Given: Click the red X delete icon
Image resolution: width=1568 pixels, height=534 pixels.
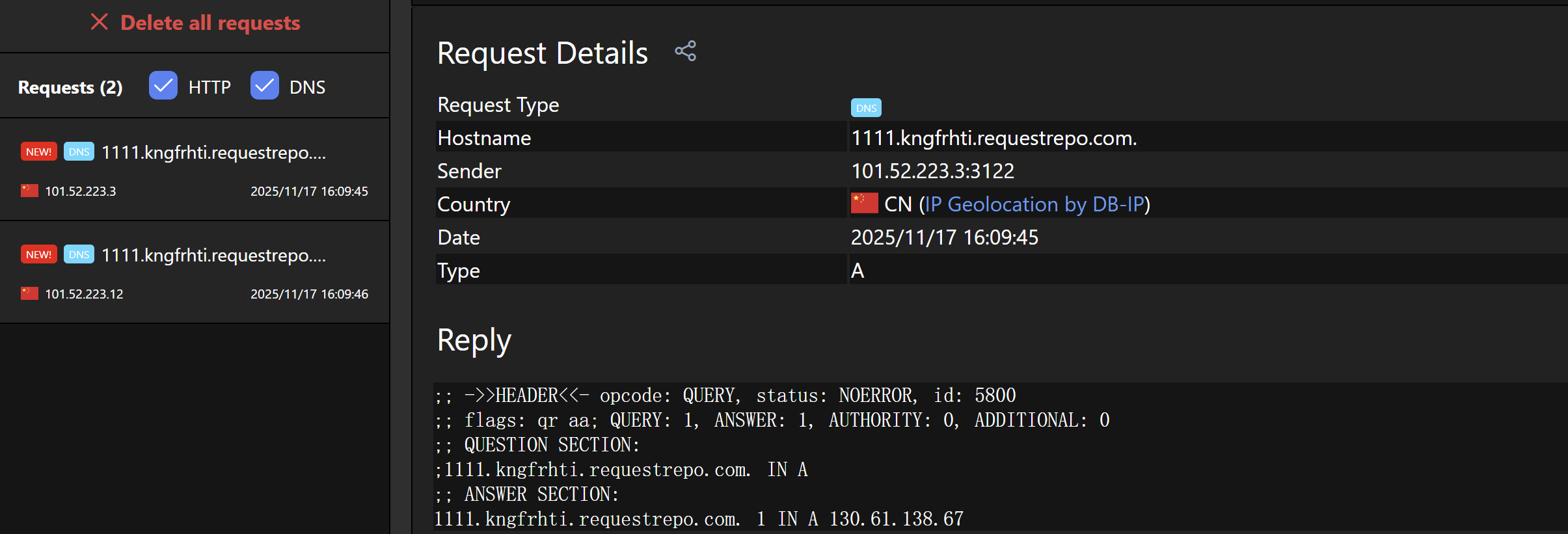Looking at the screenshot, I should coord(99,22).
